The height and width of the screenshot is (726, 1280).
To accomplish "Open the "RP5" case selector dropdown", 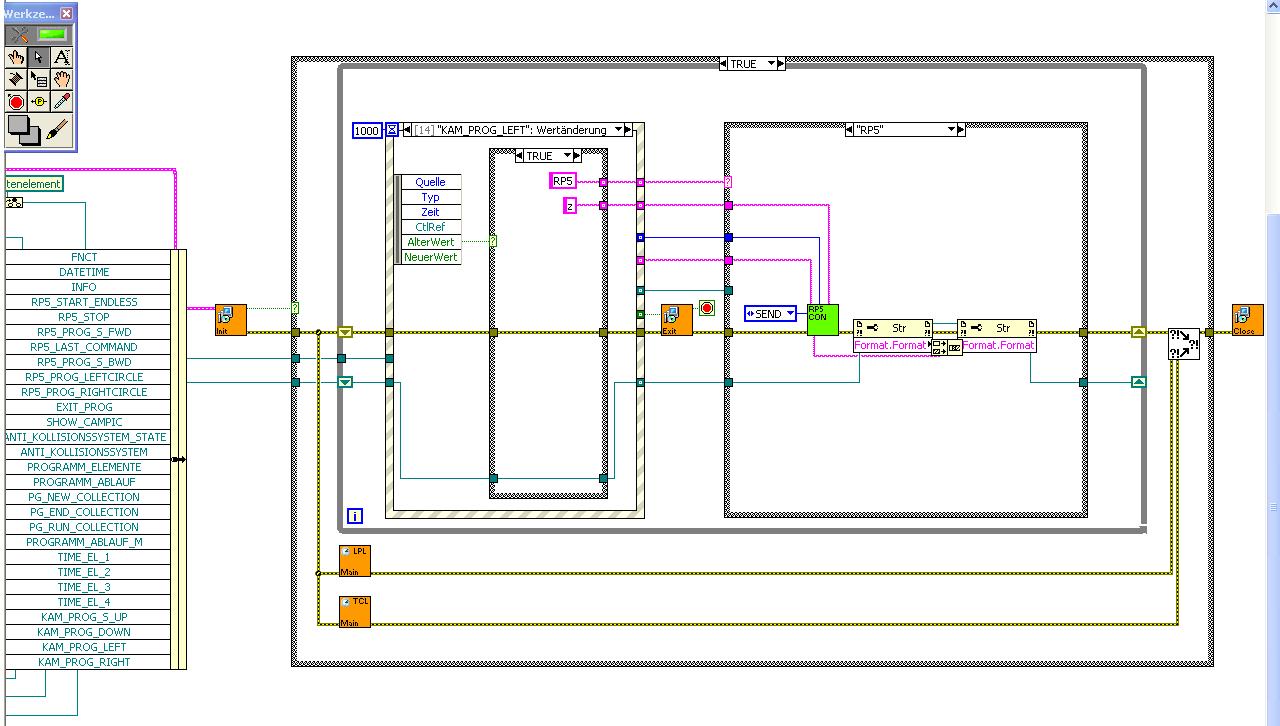I will click(x=950, y=130).
